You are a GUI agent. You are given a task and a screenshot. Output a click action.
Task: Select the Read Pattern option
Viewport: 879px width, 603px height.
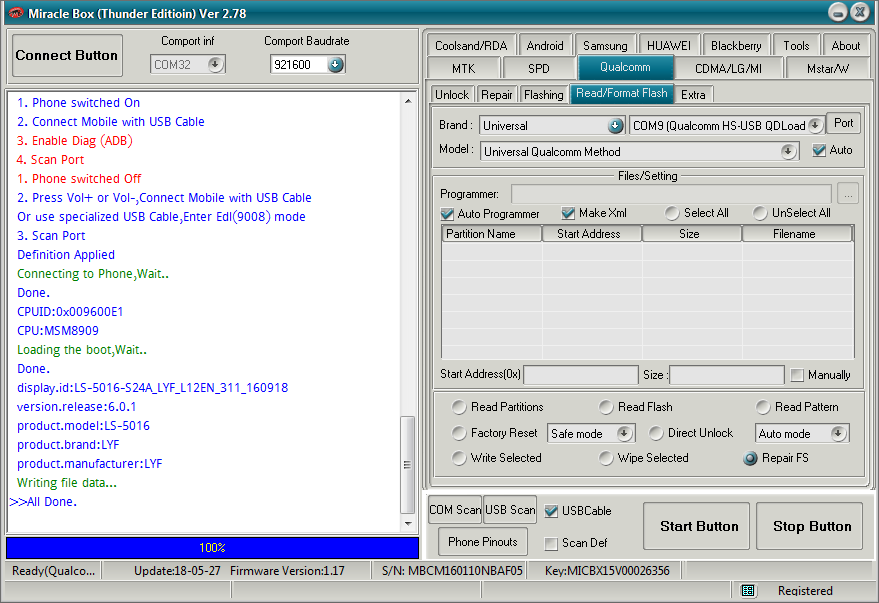(x=762, y=407)
